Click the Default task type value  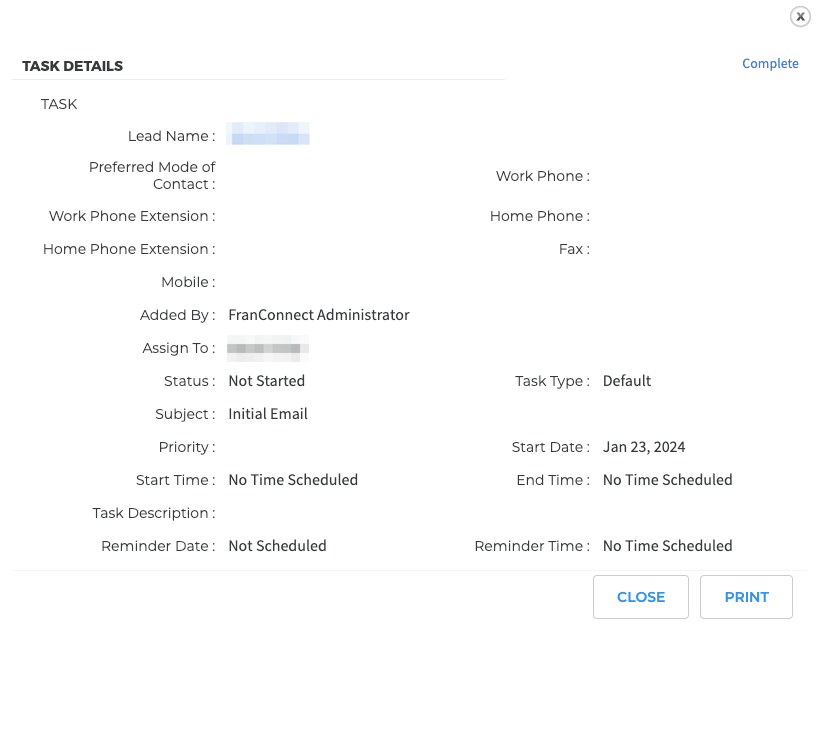pos(627,381)
